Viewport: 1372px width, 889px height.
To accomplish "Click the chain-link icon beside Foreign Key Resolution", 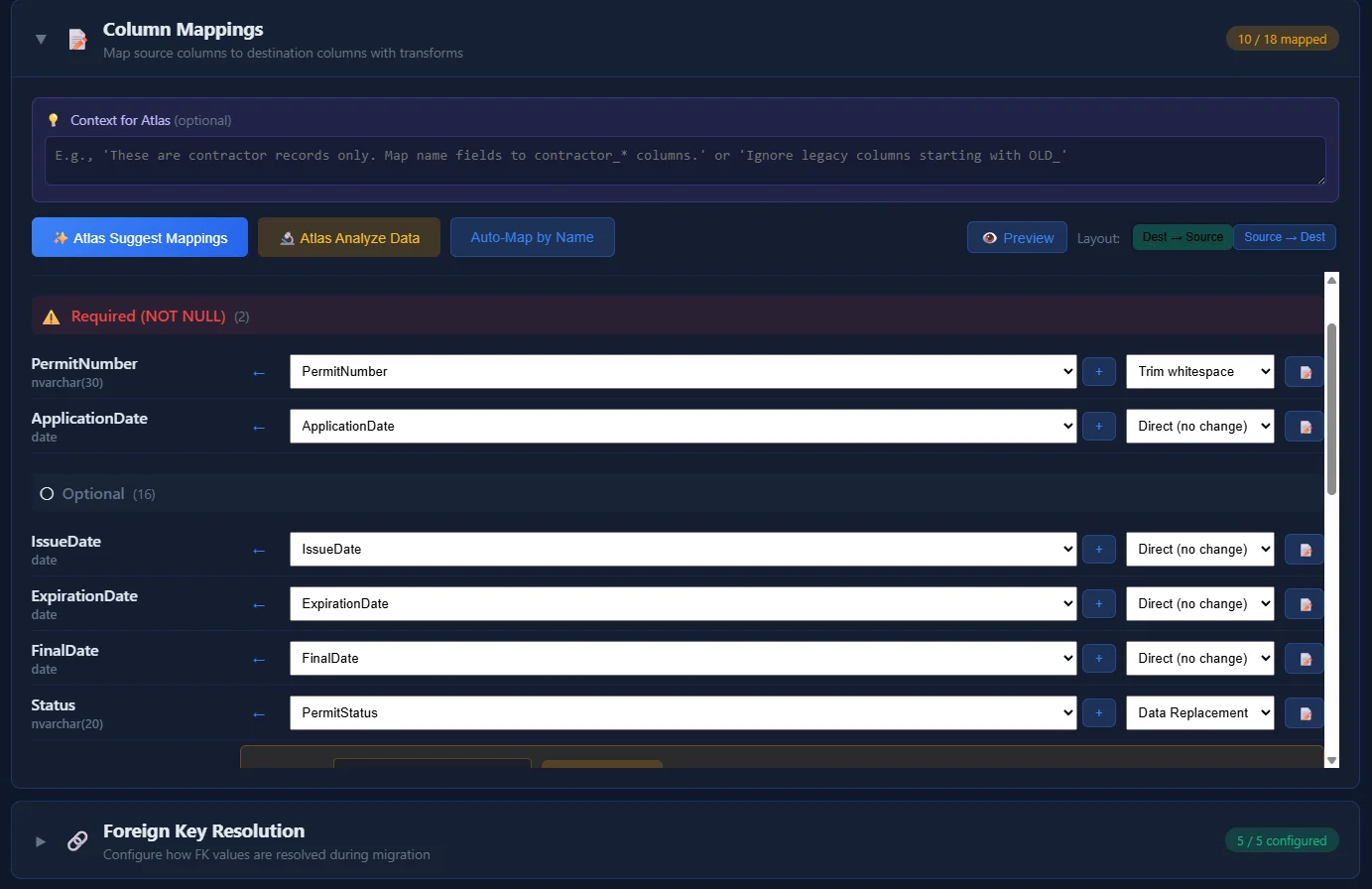I will click(76, 839).
